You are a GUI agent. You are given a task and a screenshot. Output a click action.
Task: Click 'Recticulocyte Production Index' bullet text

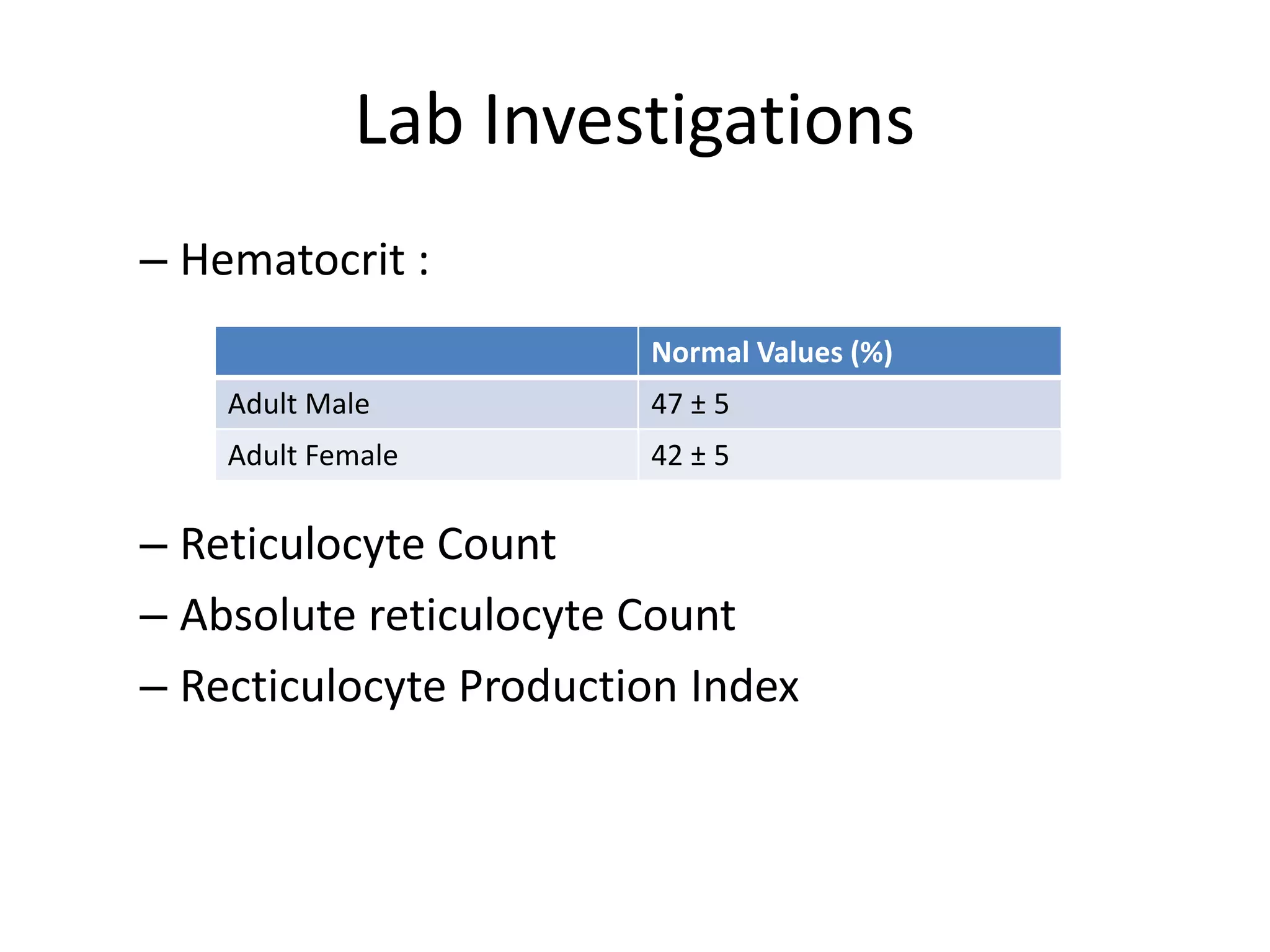click(489, 687)
